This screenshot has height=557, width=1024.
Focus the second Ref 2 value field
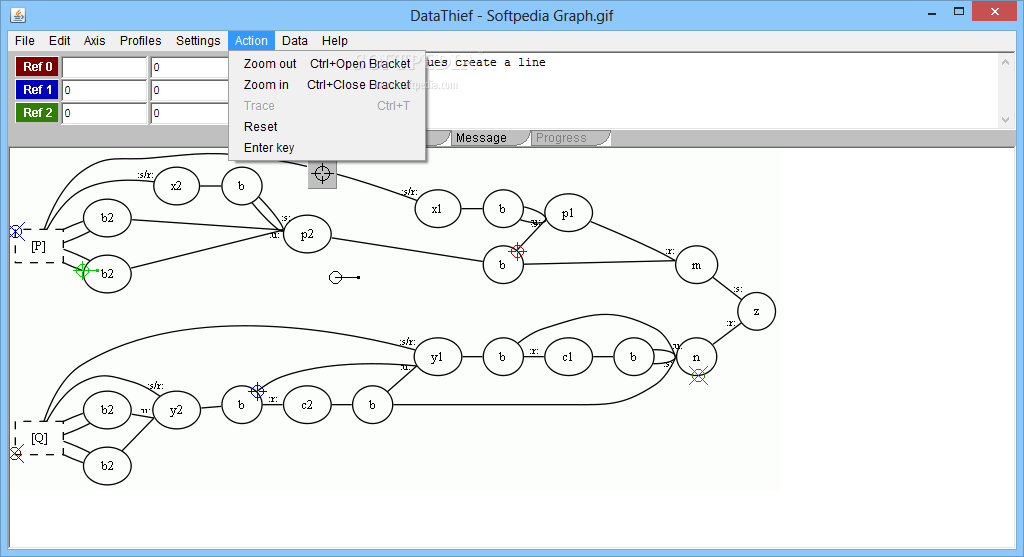click(x=190, y=112)
